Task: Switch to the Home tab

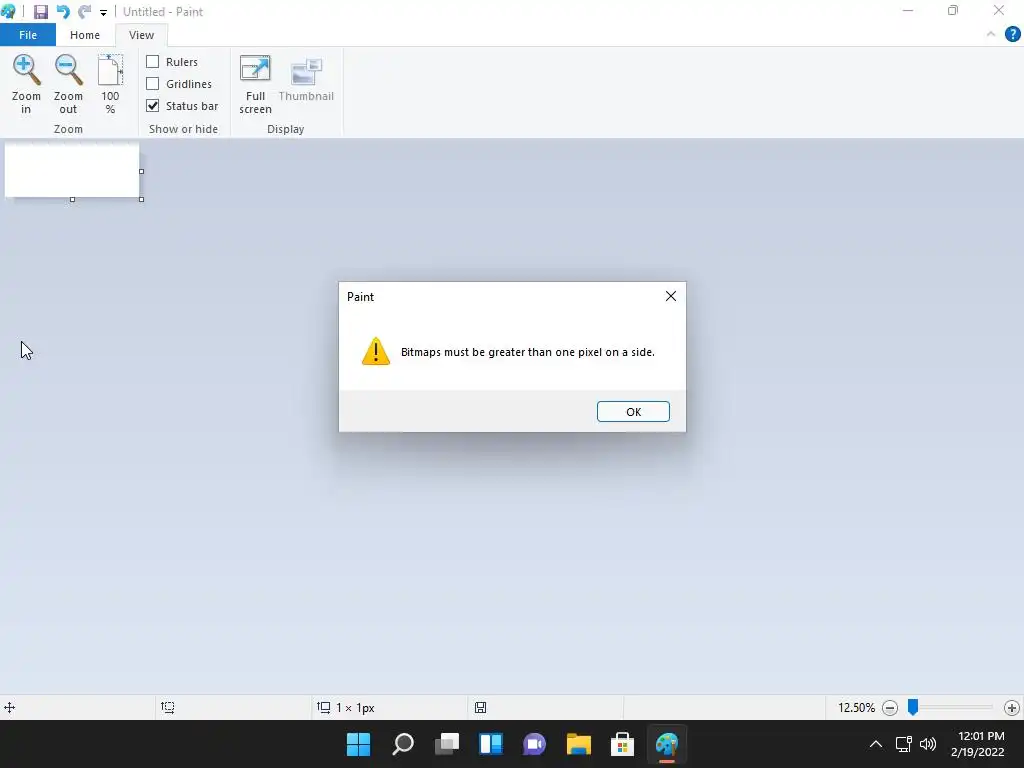Action: [x=85, y=35]
